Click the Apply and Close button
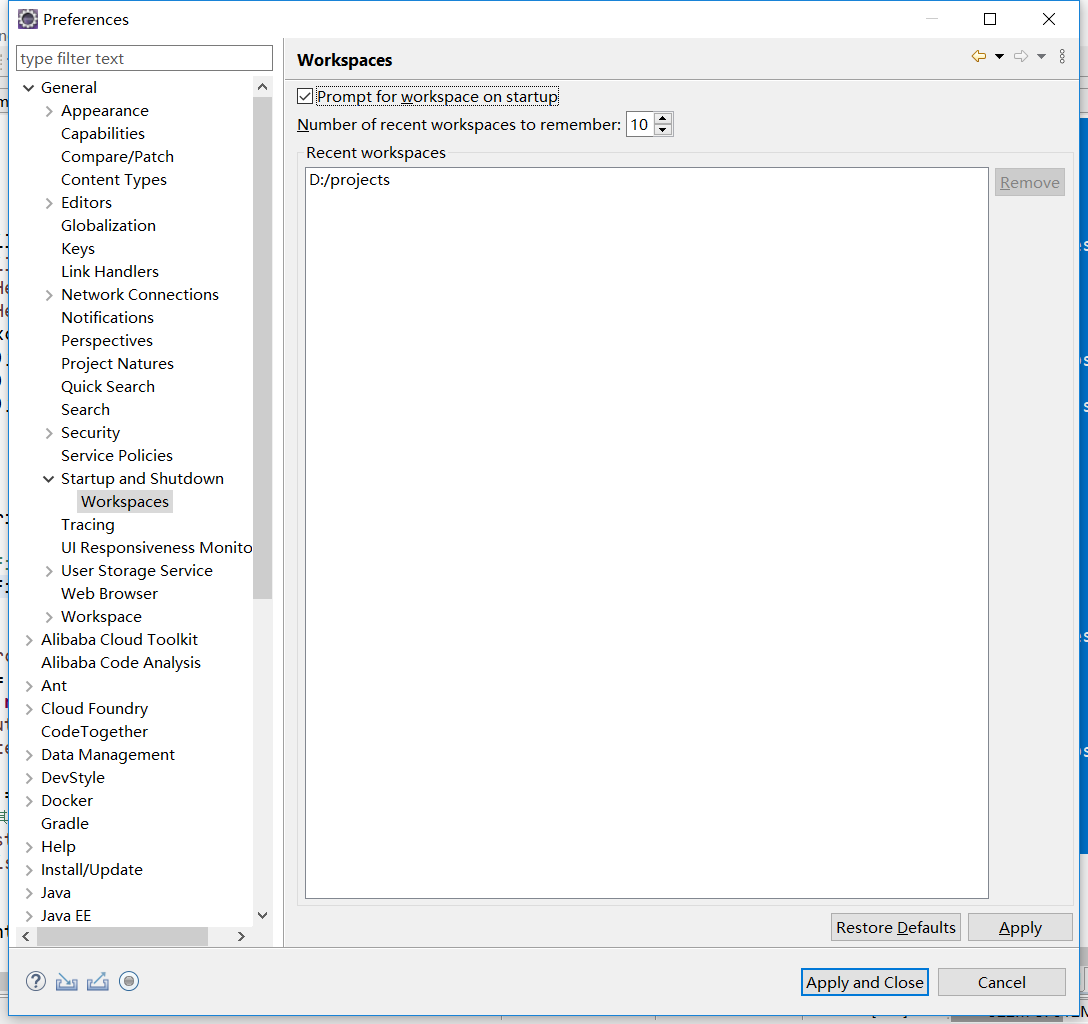The width and height of the screenshot is (1088, 1024). [x=864, y=981]
